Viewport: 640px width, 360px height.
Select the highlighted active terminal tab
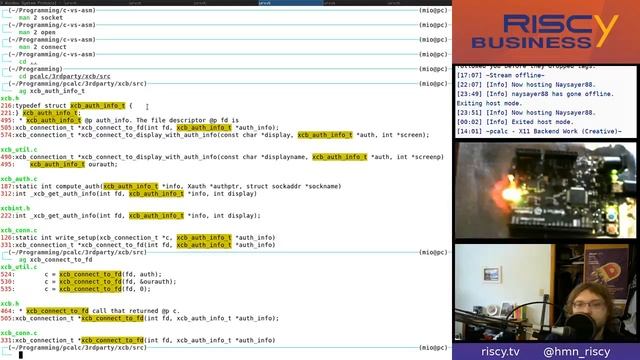tap(290, 2)
